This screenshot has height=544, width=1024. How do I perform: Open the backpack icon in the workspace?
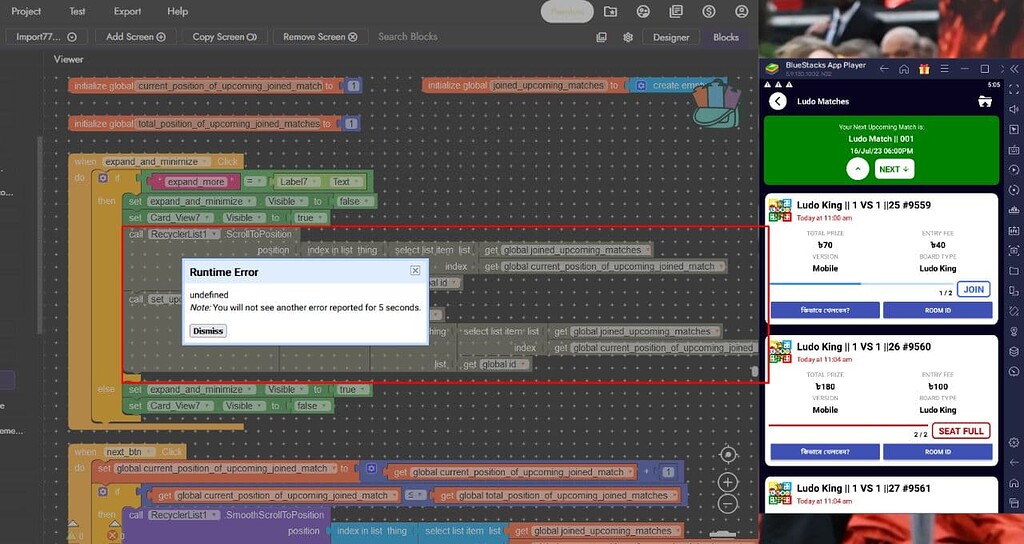click(718, 102)
